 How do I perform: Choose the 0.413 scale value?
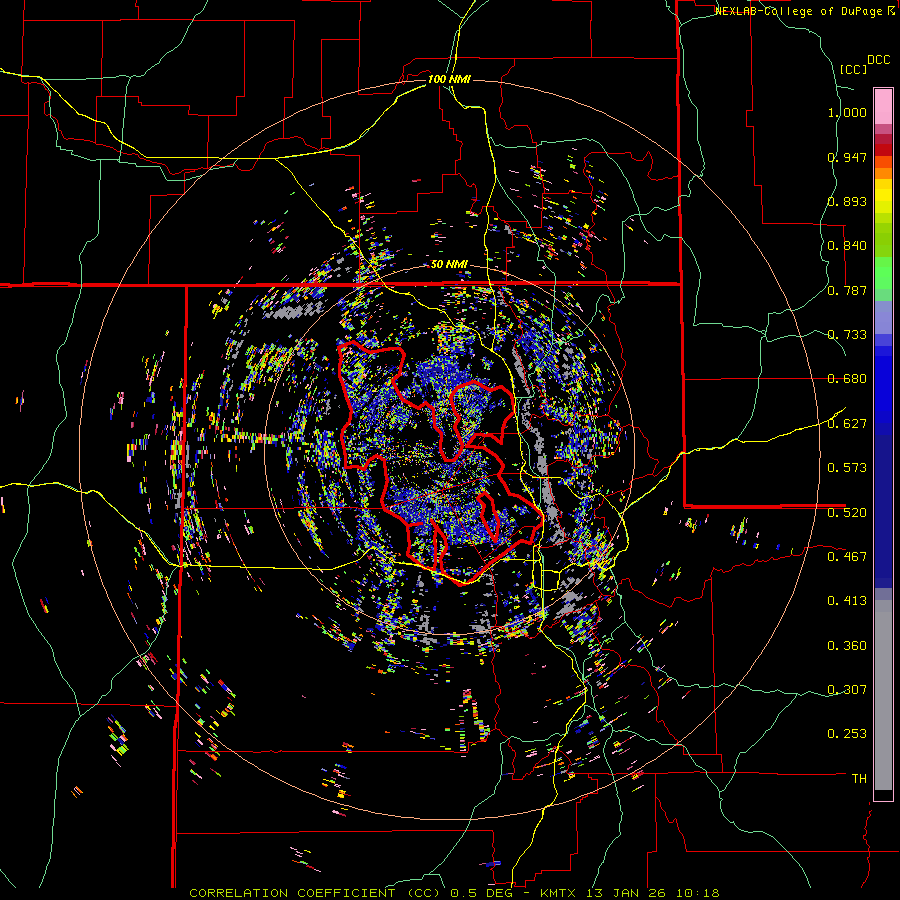coord(847,601)
